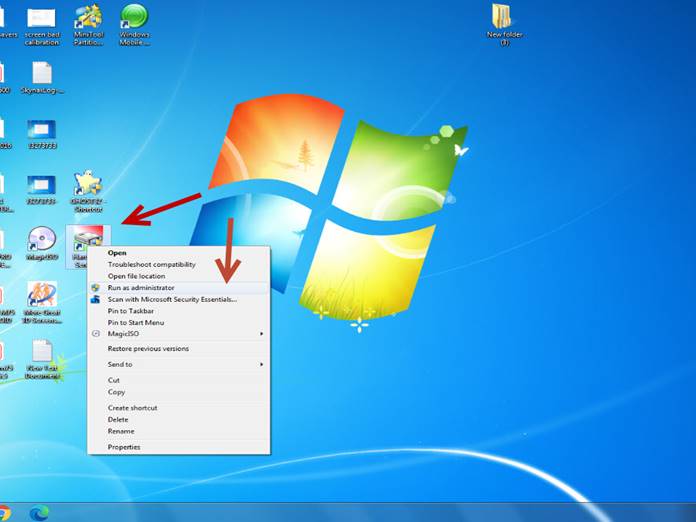Select the Skymax log file icon
696x522 pixels.
41,75
